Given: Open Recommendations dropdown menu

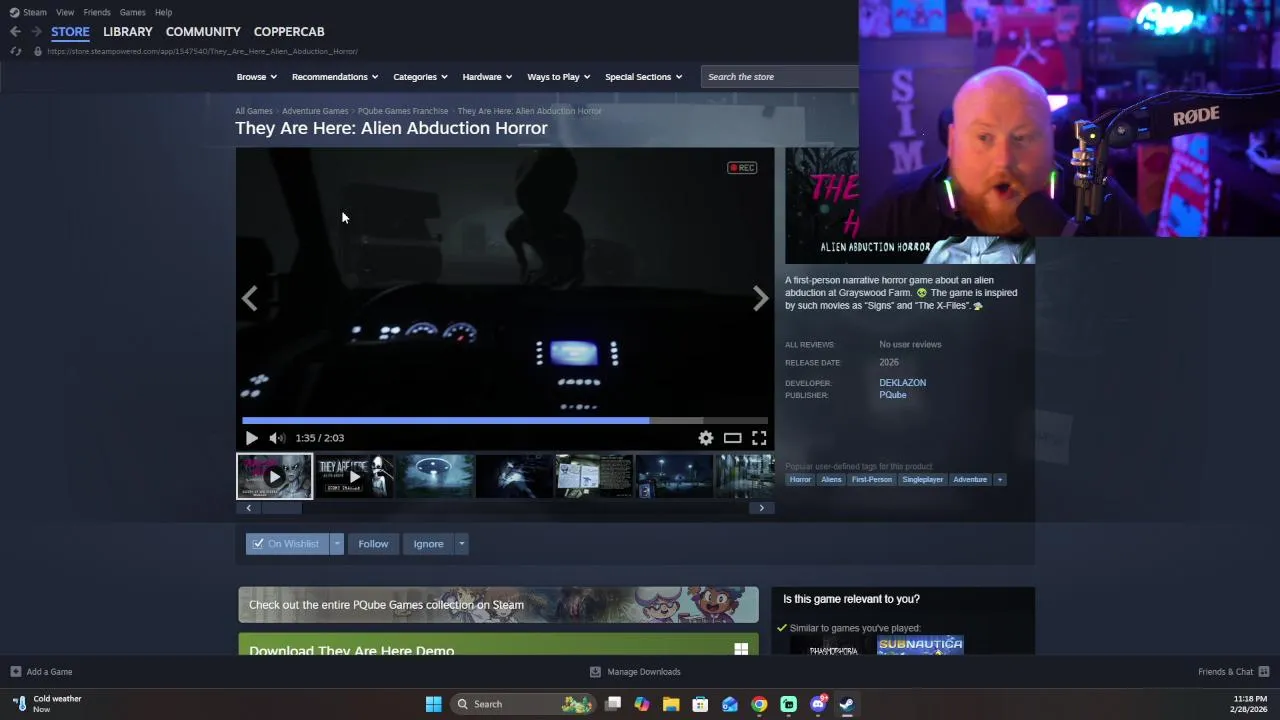Looking at the screenshot, I should (335, 77).
